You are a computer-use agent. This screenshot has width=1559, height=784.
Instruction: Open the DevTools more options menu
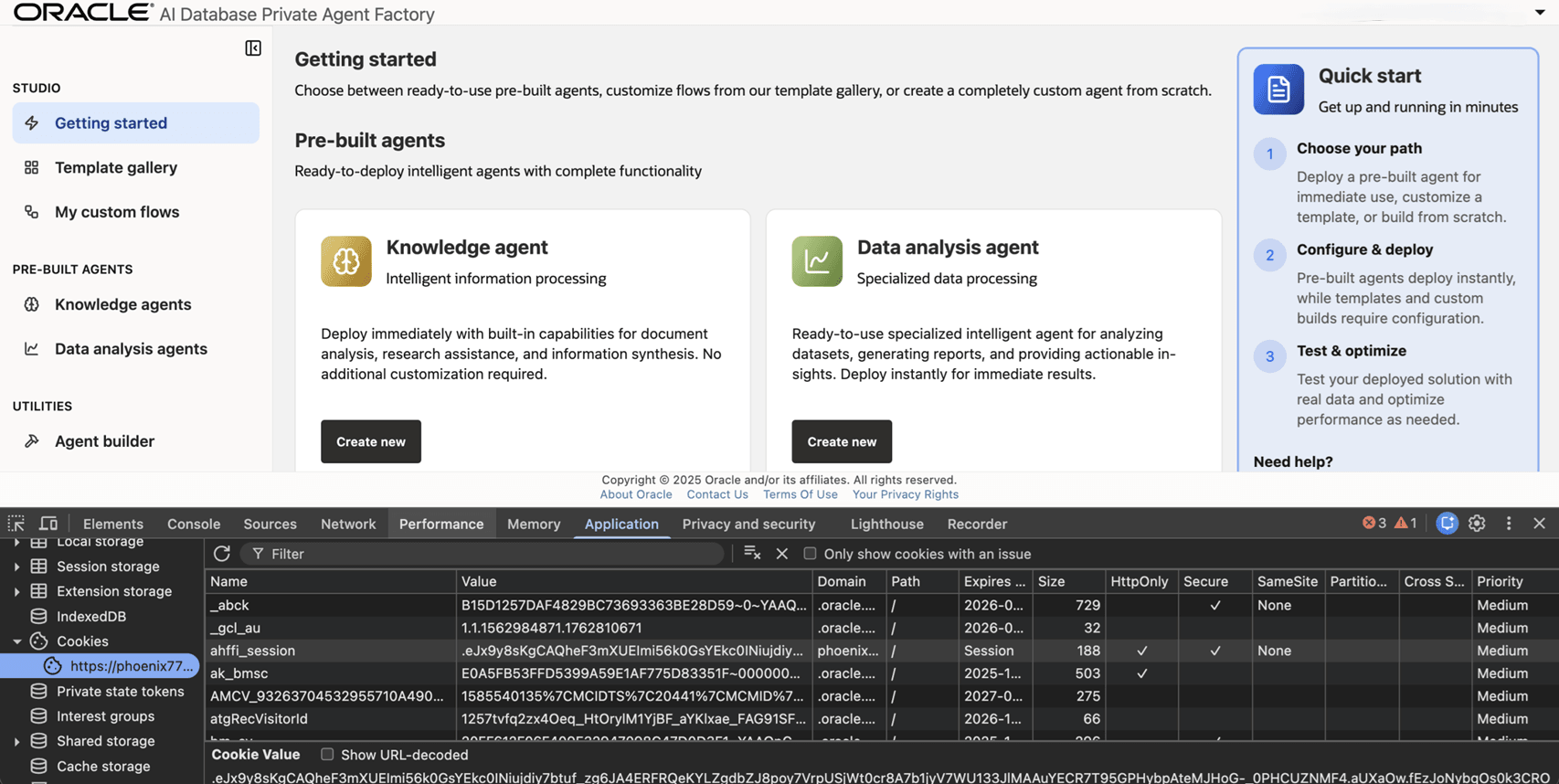pyautogui.click(x=1509, y=524)
